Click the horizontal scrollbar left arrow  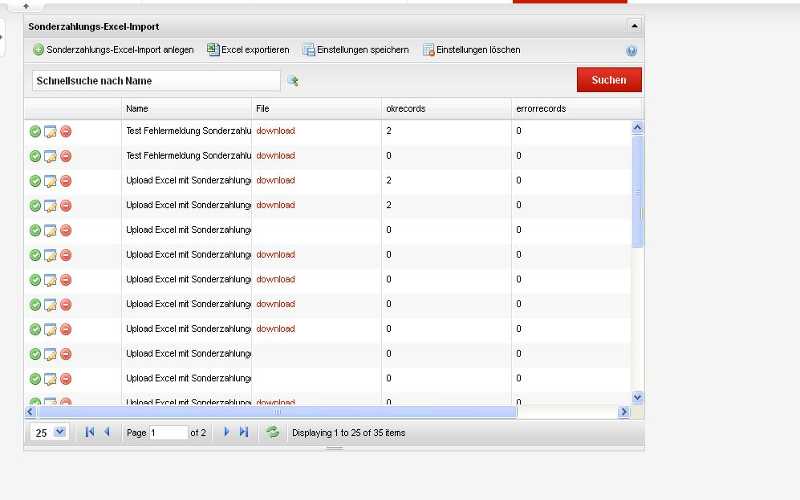click(30, 412)
